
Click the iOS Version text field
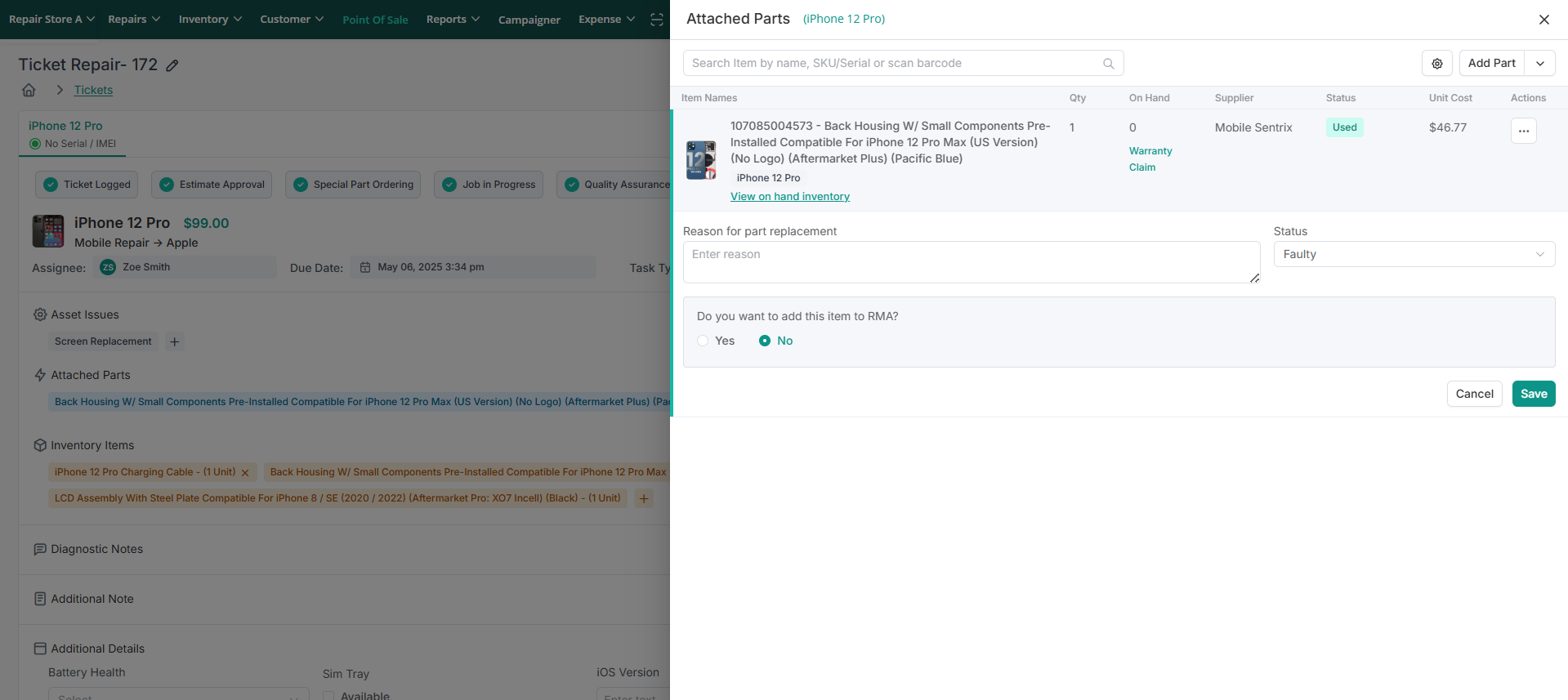633,694
